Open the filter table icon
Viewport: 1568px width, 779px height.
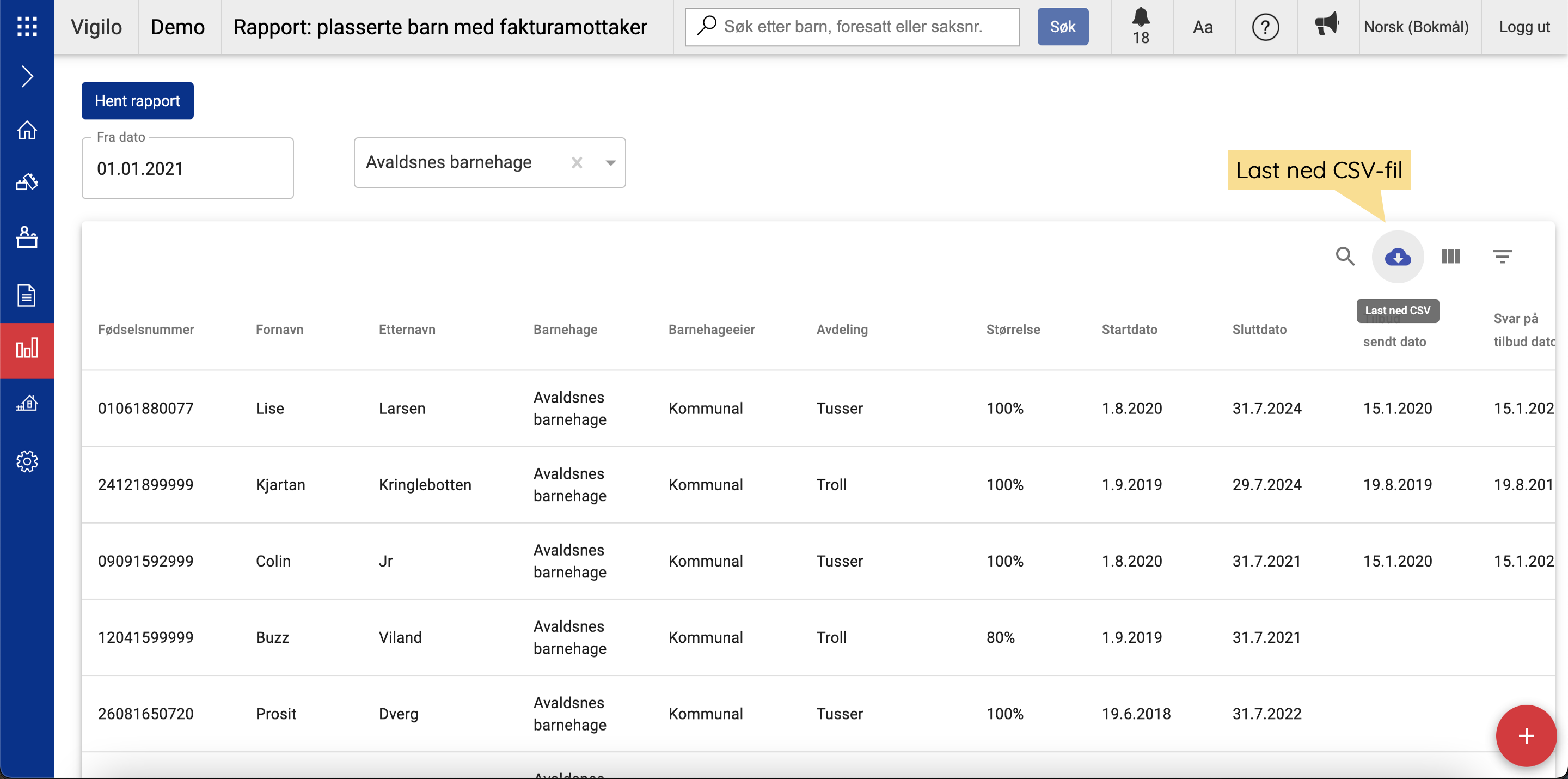[1502, 257]
